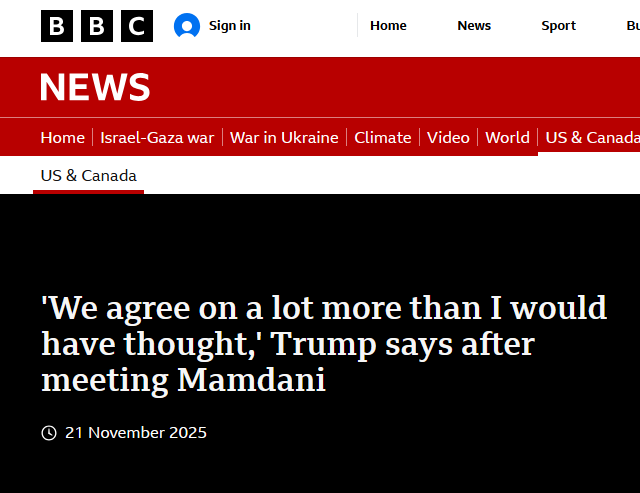Screen dimensions: 640x493
Task: Click the US & Canada sub-navigation link
Action: (88, 176)
